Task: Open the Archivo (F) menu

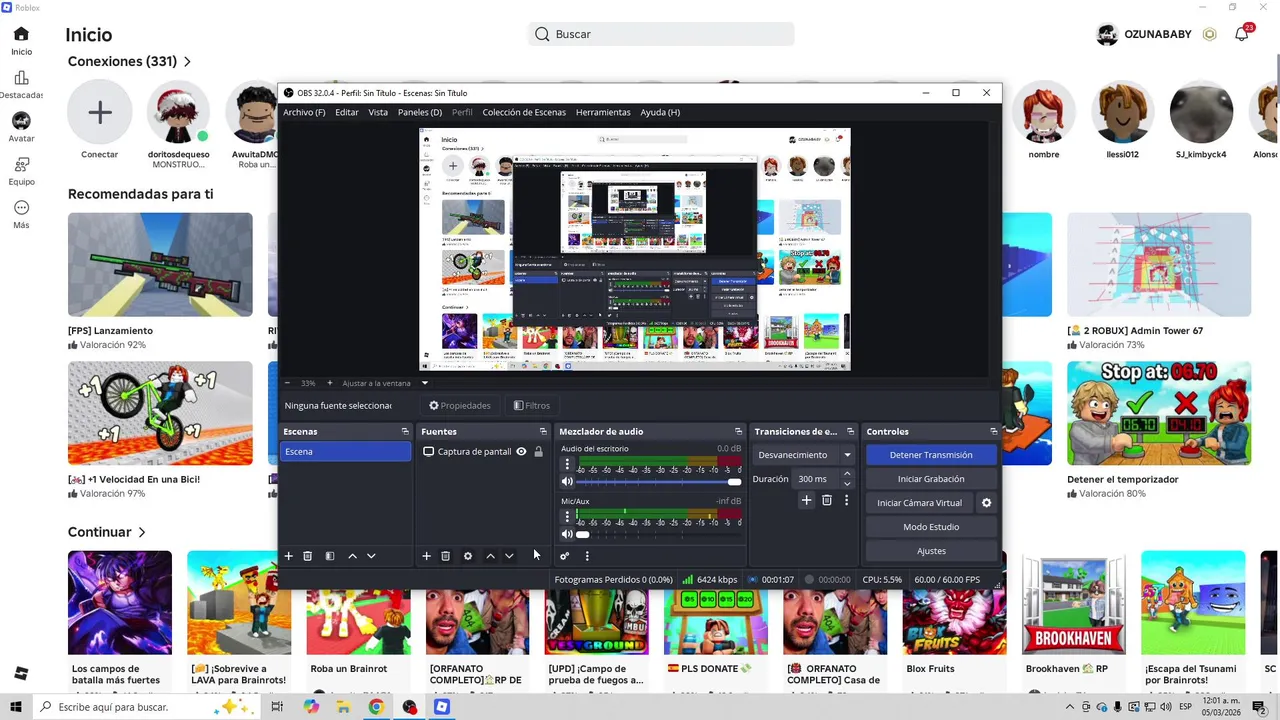Action: click(304, 112)
